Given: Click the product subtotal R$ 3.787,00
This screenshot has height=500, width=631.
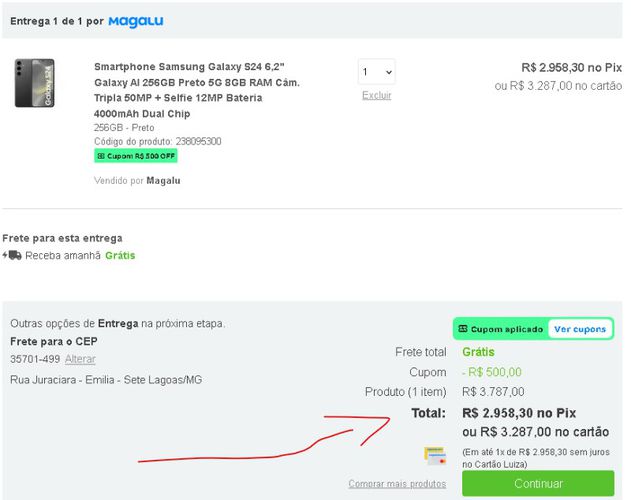Looking at the screenshot, I should [493, 392].
